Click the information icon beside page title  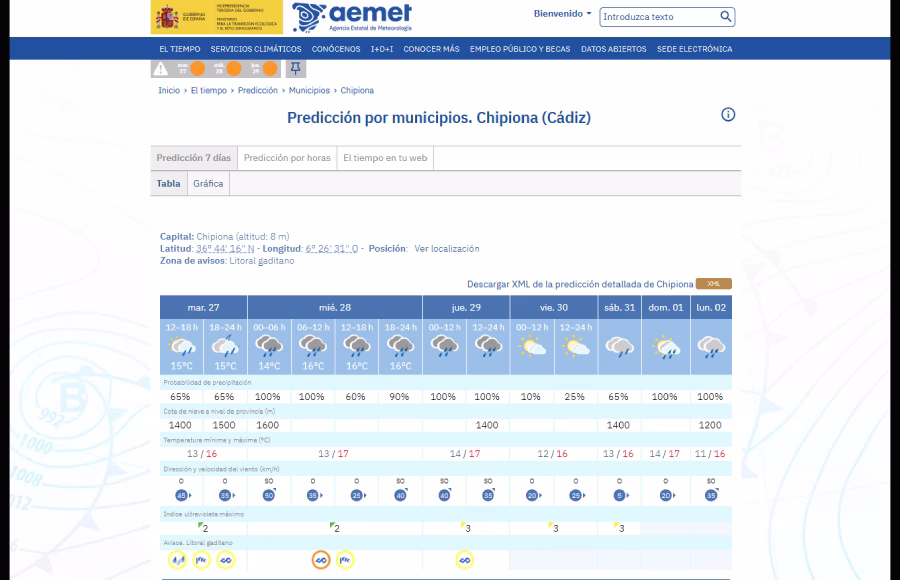pos(728,114)
